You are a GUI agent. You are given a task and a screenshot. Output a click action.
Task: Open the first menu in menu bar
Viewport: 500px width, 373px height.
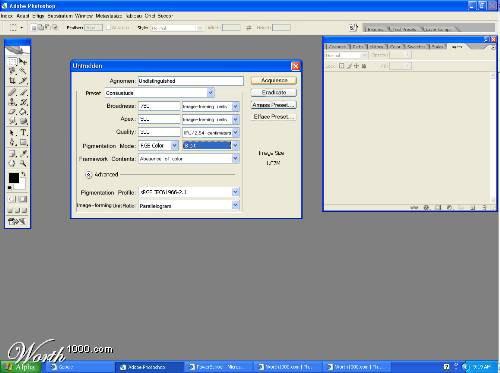(x=7, y=16)
